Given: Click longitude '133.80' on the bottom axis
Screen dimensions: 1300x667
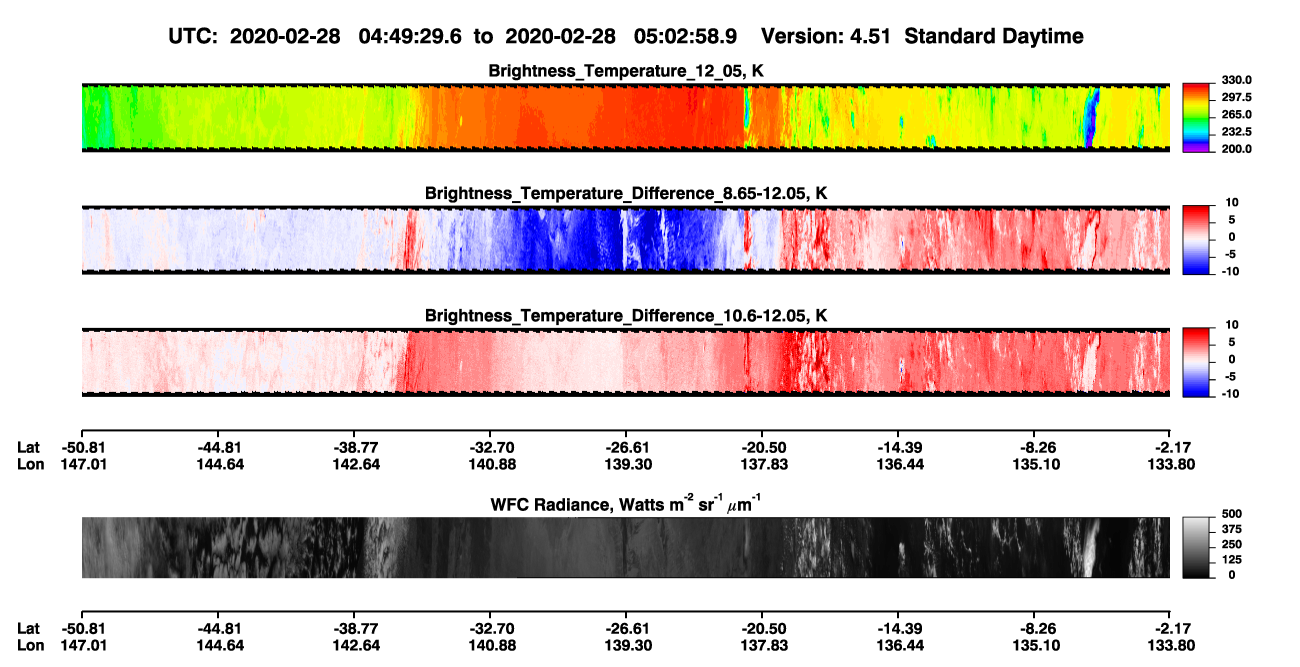Looking at the screenshot, I should click(x=1172, y=644).
